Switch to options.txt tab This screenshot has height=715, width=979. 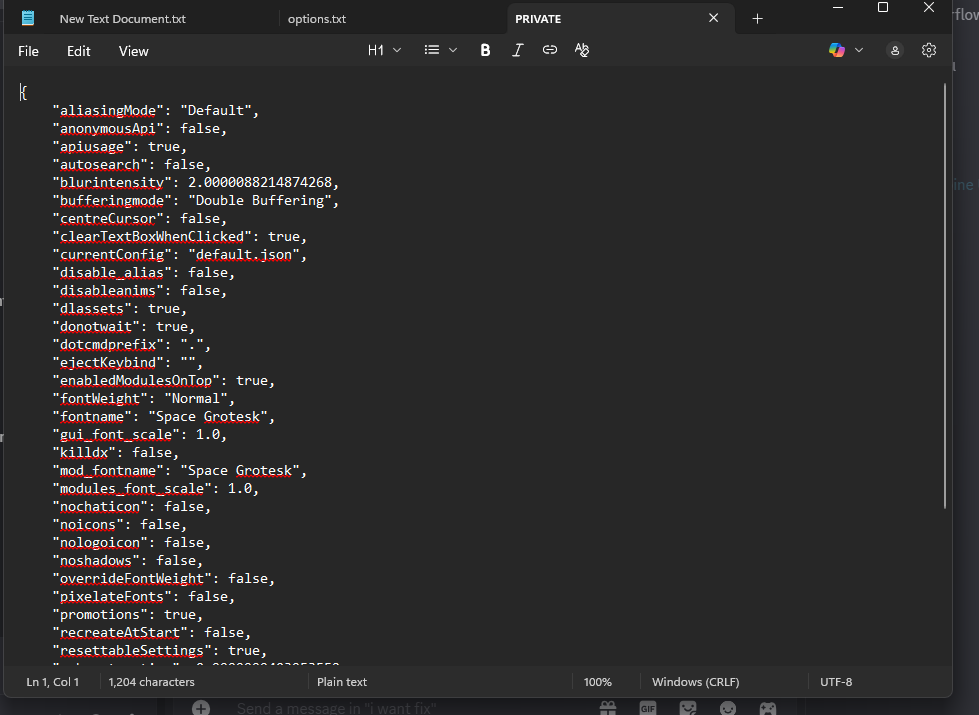[317, 19]
